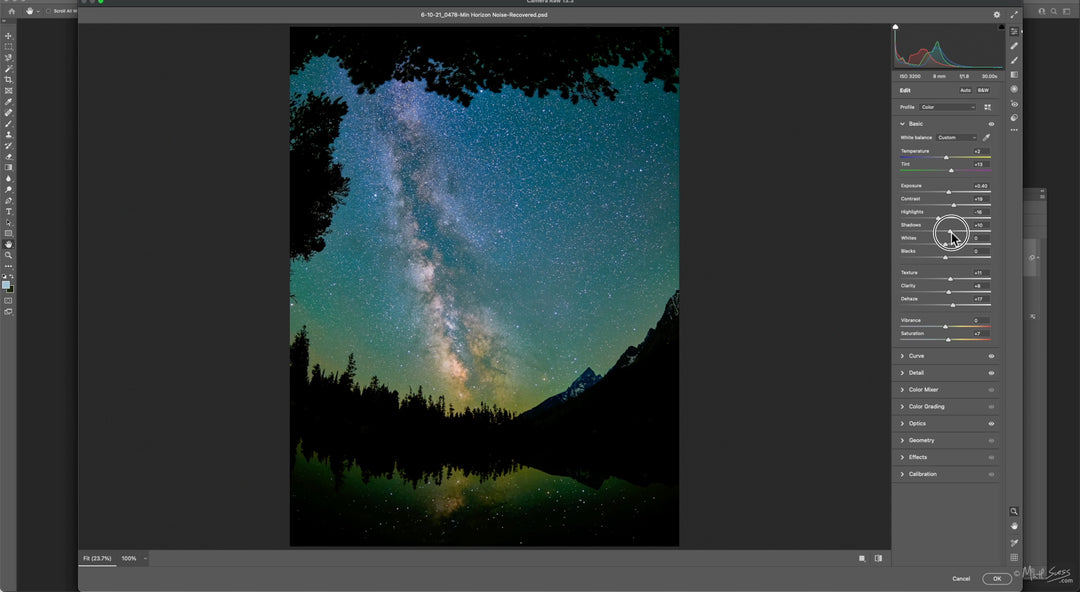The height and width of the screenshot is (592, 1080).
Task: Toggle visibility of Basic panel edits
Action: [991, 124]
